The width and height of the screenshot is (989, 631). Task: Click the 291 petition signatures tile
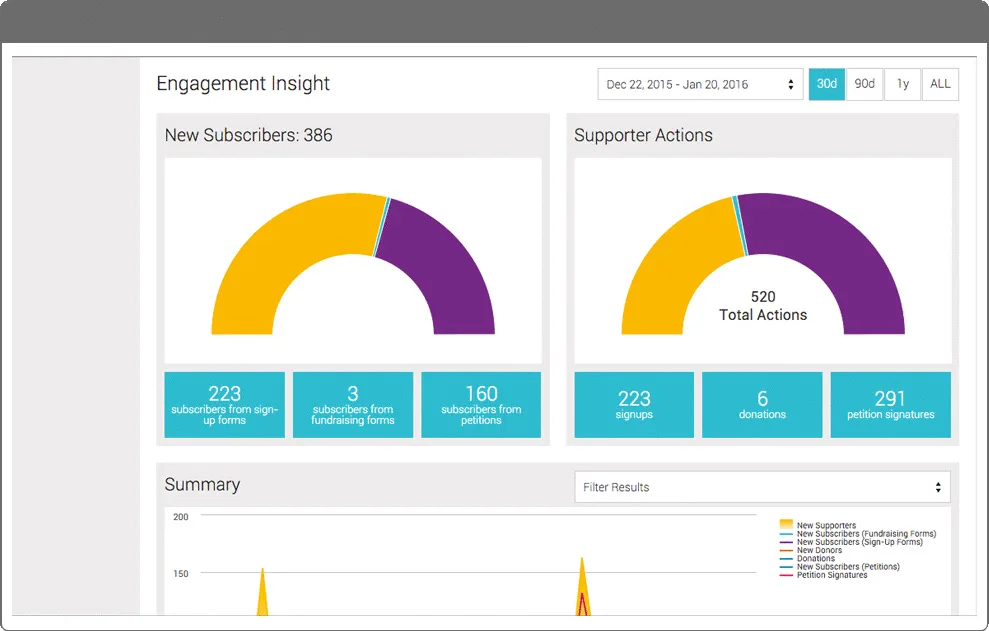click(891, 404)
